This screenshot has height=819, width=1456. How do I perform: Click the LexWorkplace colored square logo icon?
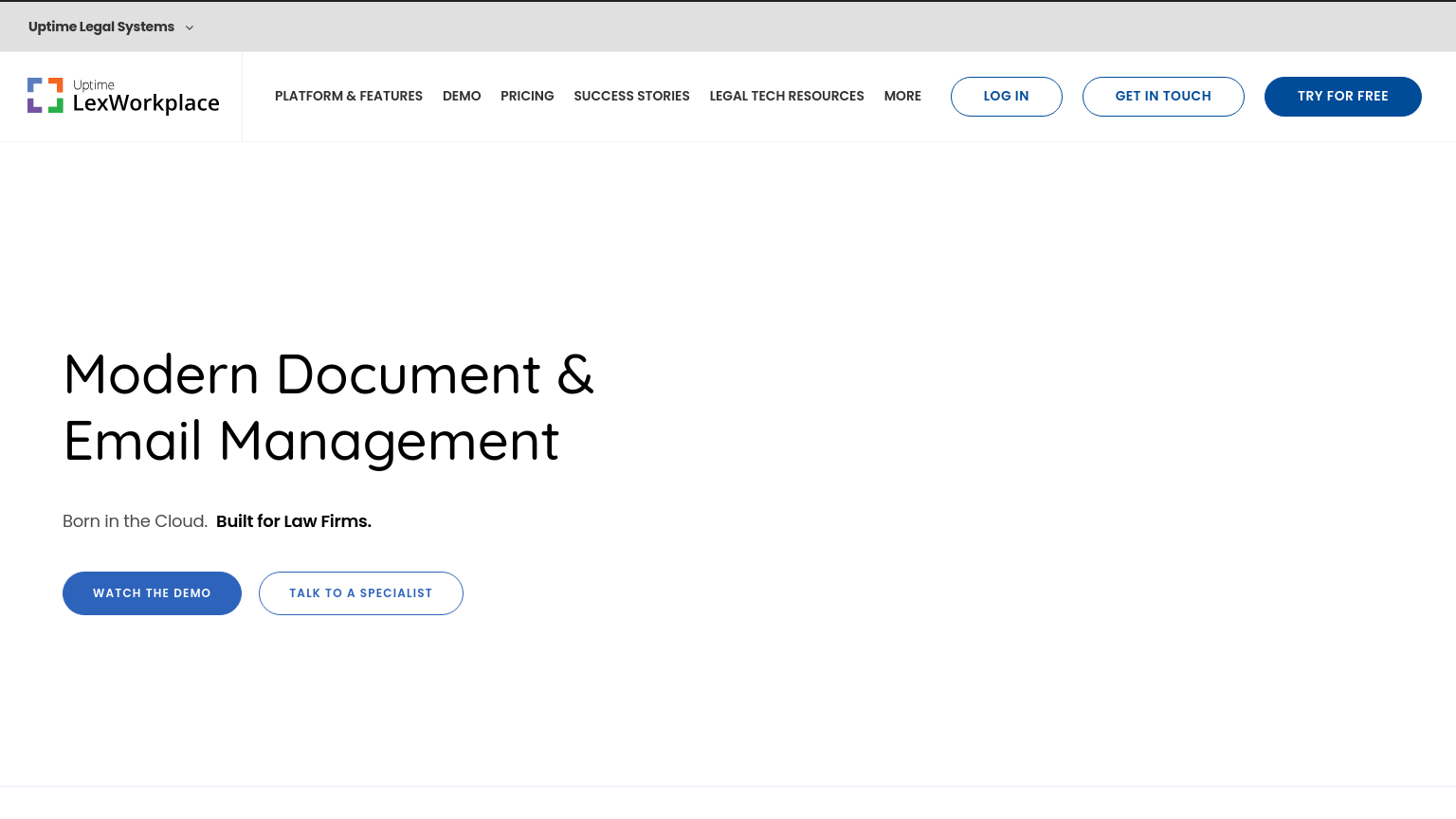pos(45,96)
